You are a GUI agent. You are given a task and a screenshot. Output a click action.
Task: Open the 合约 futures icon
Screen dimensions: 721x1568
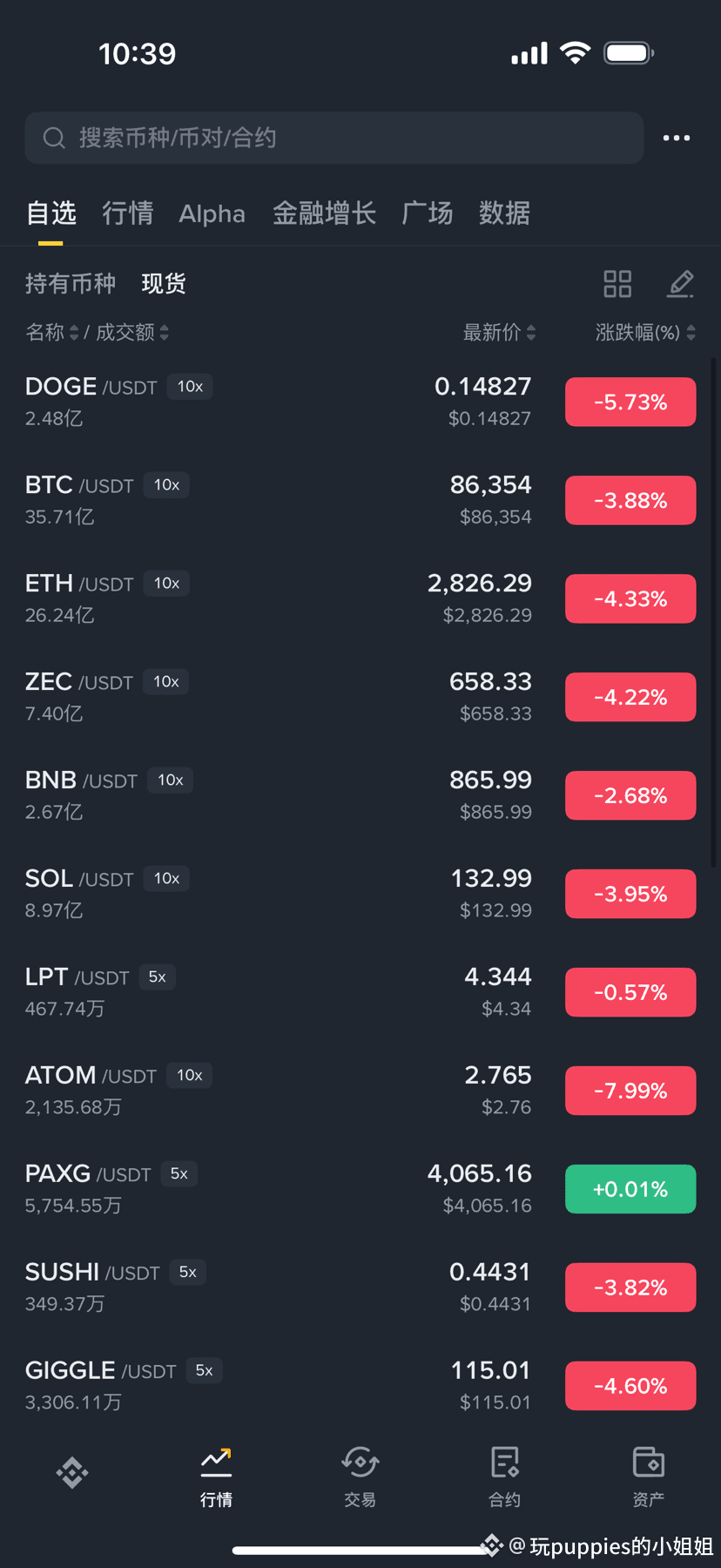click(504, 1462)
